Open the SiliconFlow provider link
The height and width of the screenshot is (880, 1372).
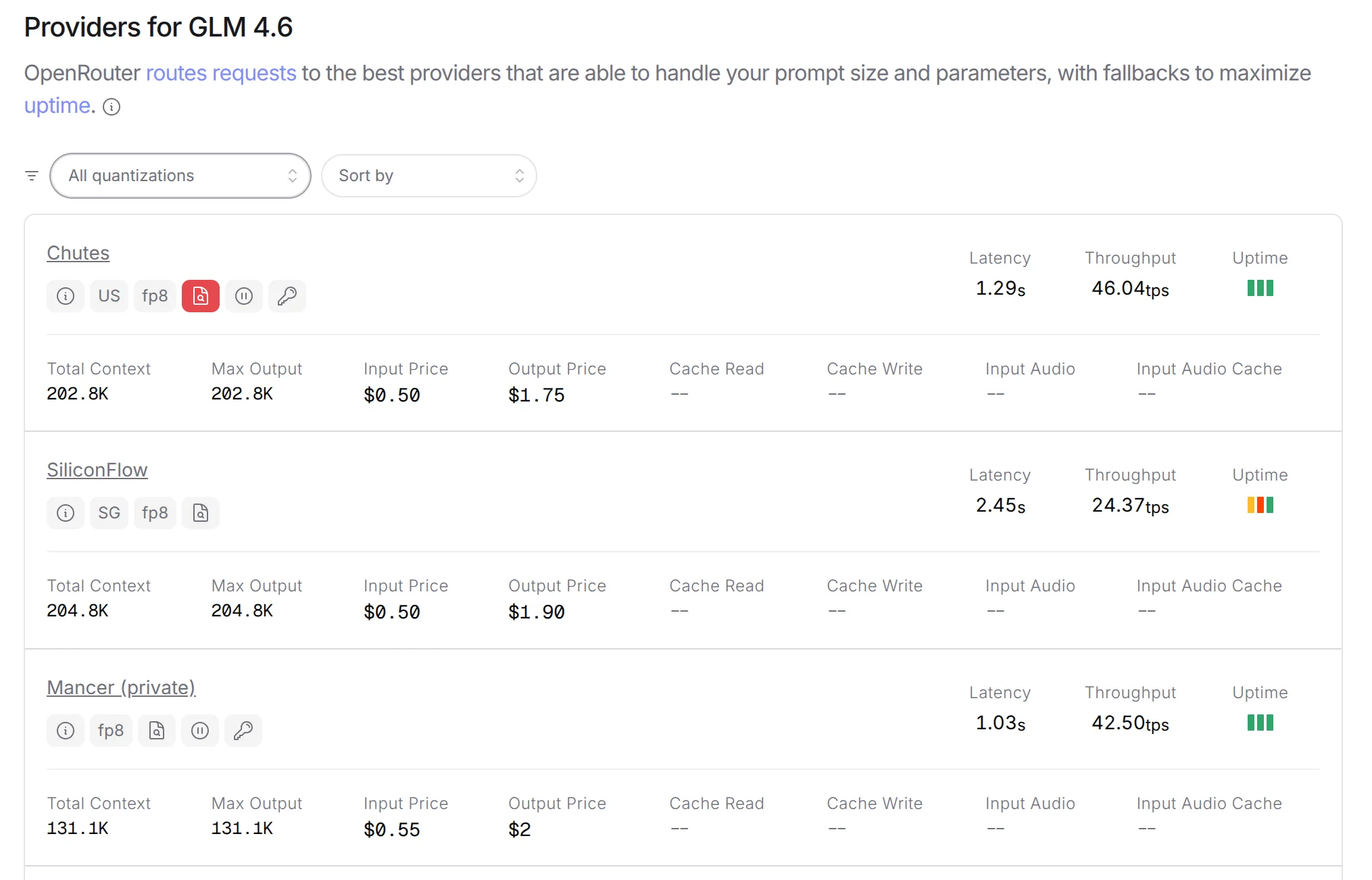(x=97, y=470)
